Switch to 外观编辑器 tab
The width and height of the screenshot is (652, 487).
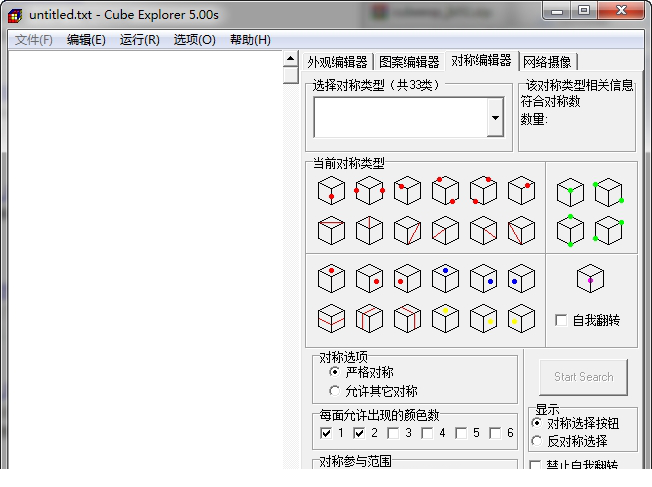pyautogui.click(x=338, y=62)
